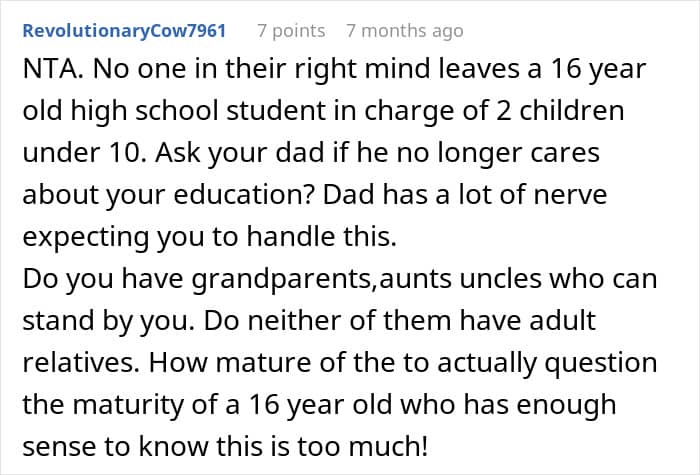Click the 7 points score label
This screenshot has width=700, height=475.
(x=291, y=31)
